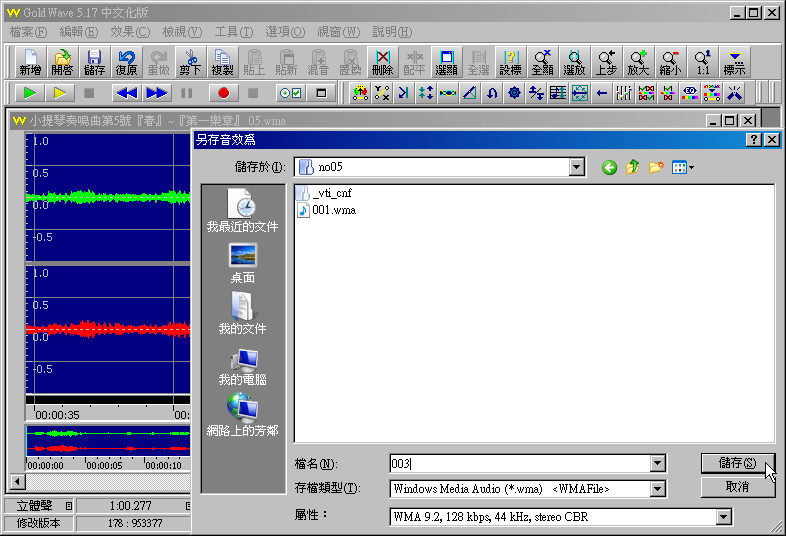Open the 工具 (Tools) menu
The height and width of the screenshot is (536, 786).
coord(234,32)
